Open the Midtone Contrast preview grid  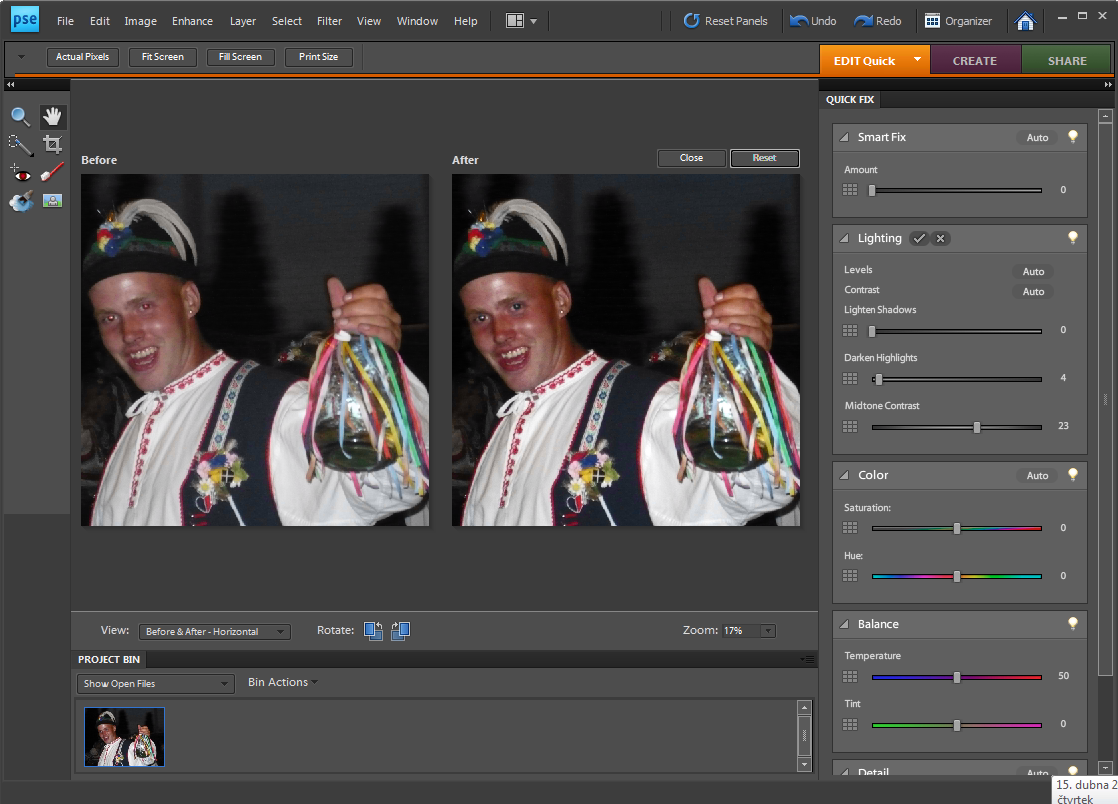click(850, 426)
